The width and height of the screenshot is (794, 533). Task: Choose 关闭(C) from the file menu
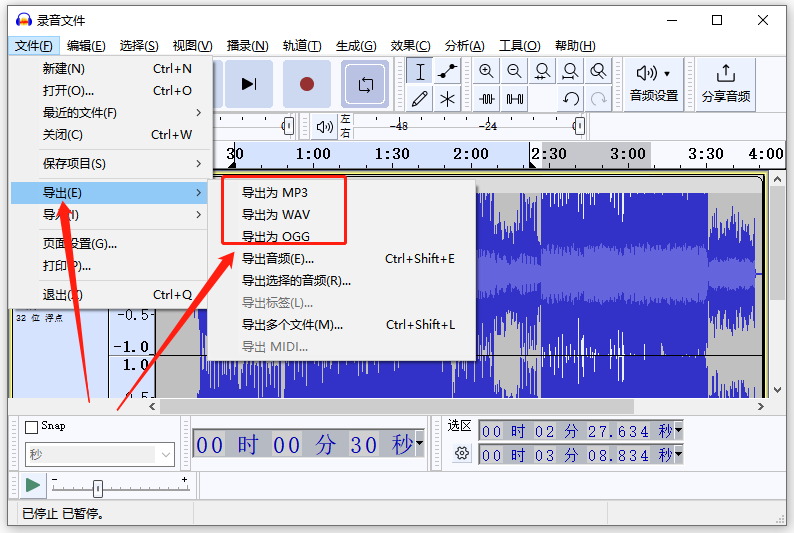click(x=109, y=135)
